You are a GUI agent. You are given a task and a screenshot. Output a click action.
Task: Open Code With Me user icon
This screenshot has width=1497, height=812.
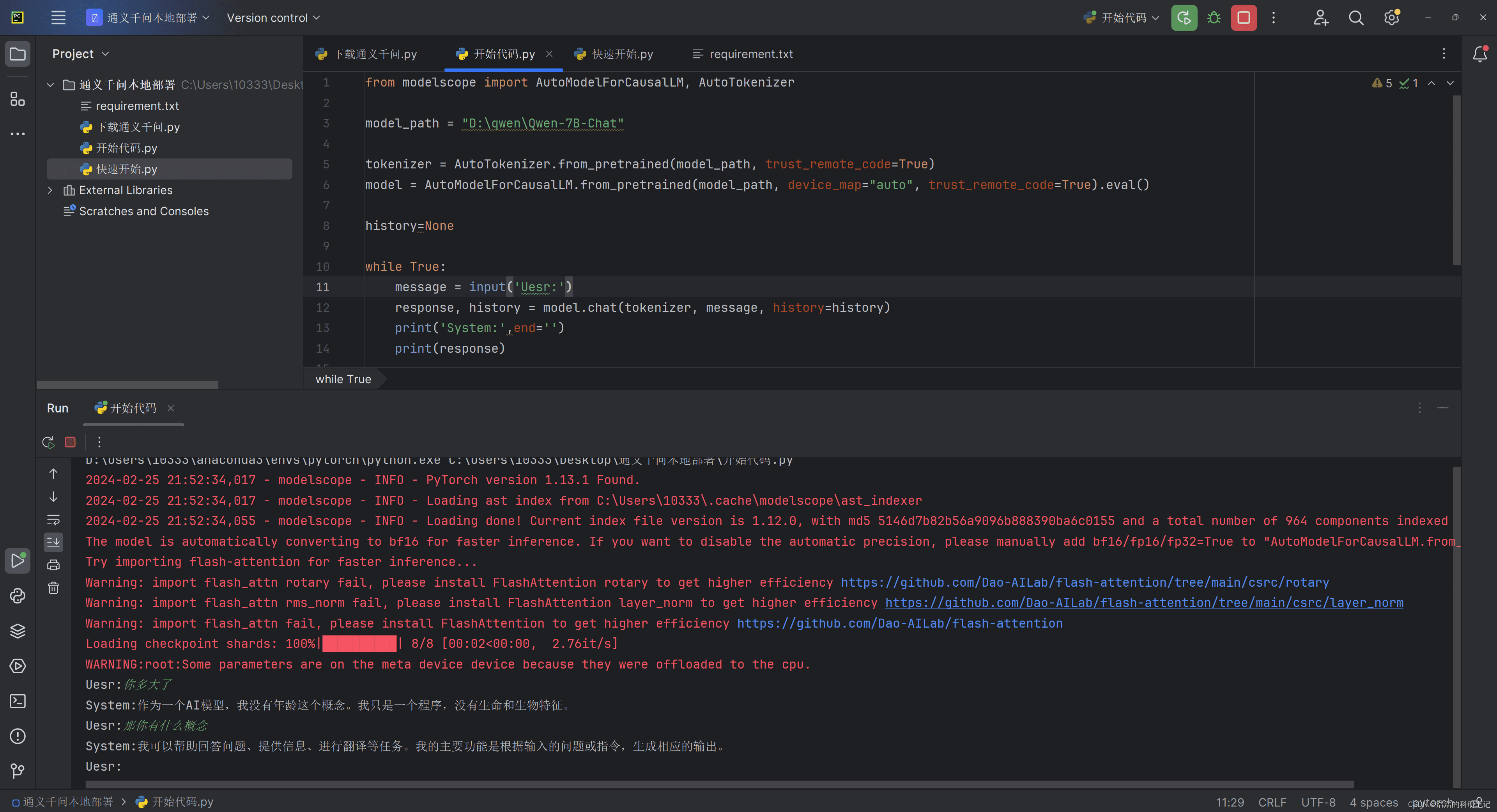click(x=1320, y=18)
